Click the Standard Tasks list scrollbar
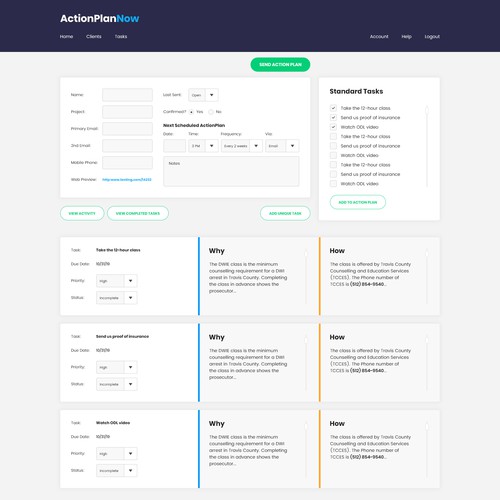This screenshot has height=500, width=500. point(427,146)
